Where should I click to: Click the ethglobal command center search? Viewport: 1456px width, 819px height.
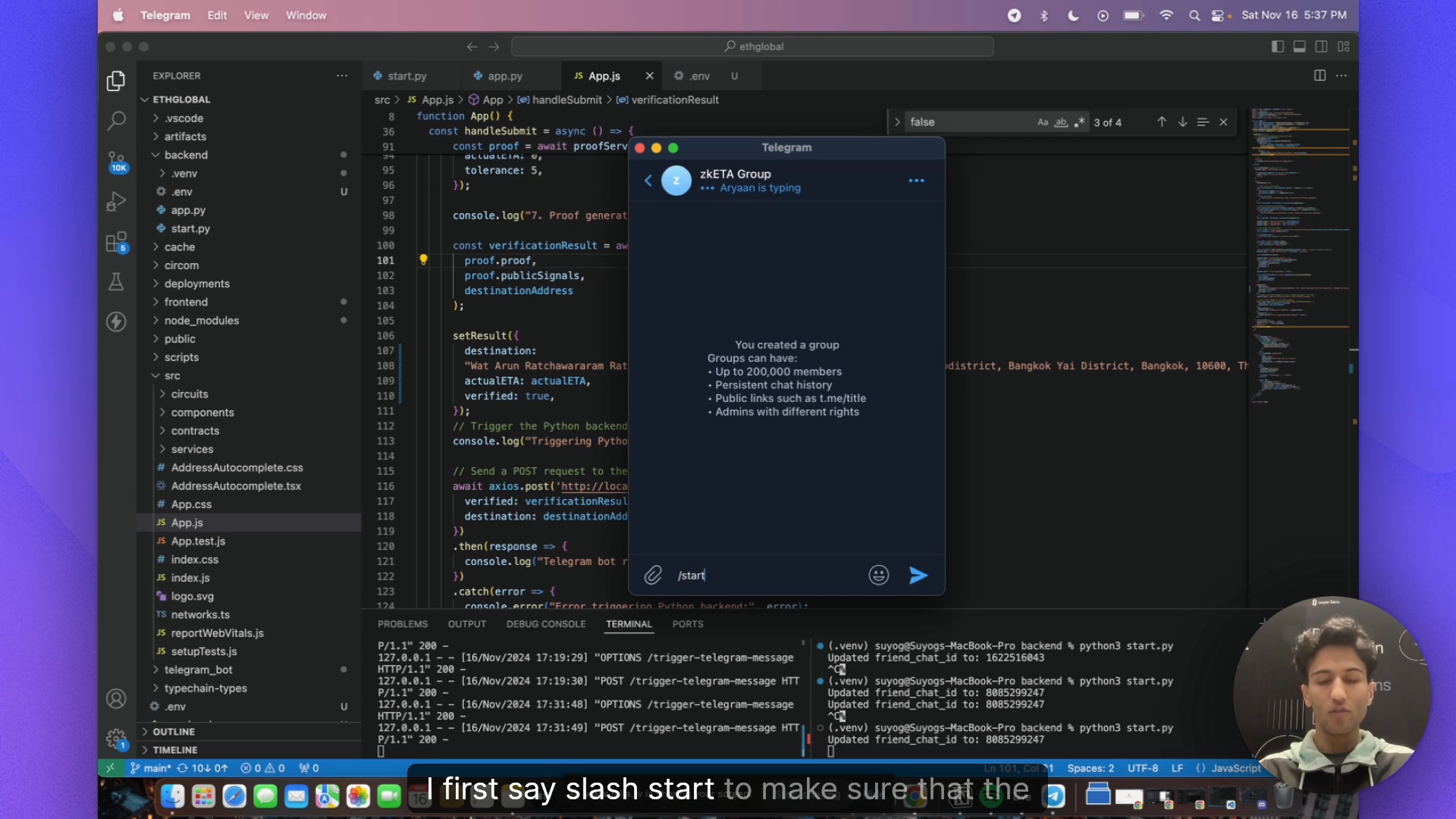click(x=752, y=47)
